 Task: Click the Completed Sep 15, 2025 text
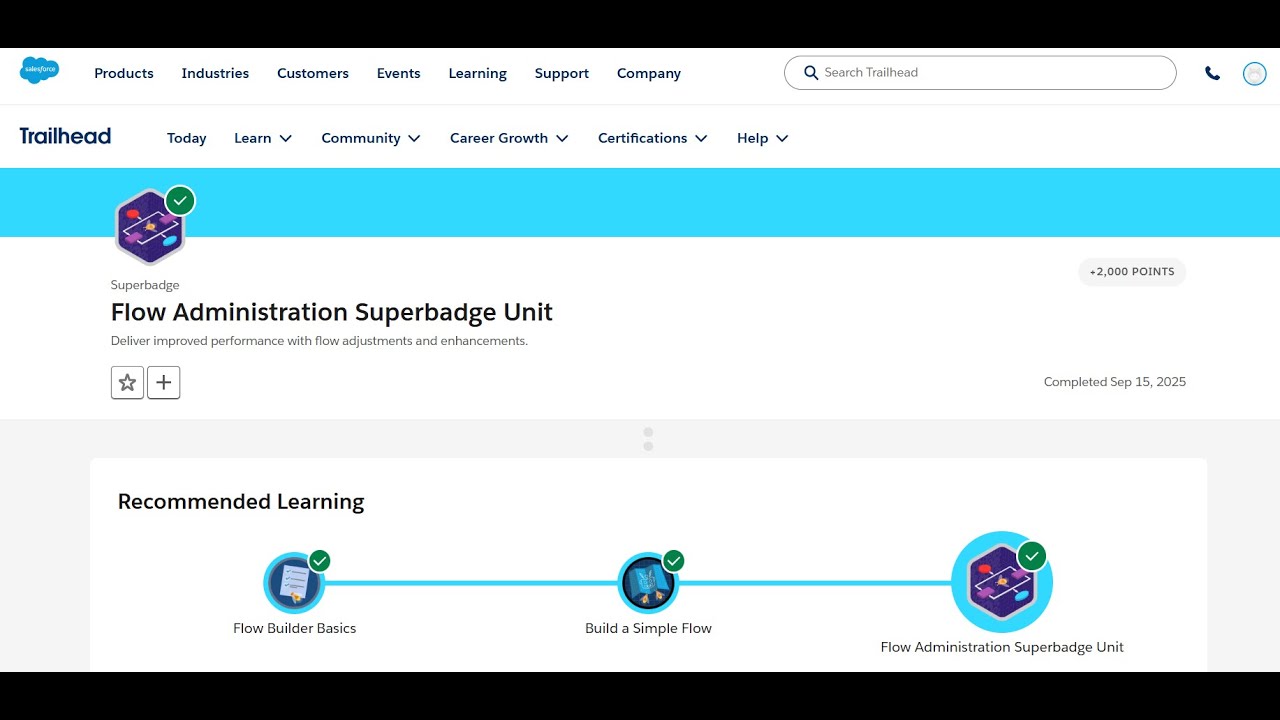pos(1115,382)
